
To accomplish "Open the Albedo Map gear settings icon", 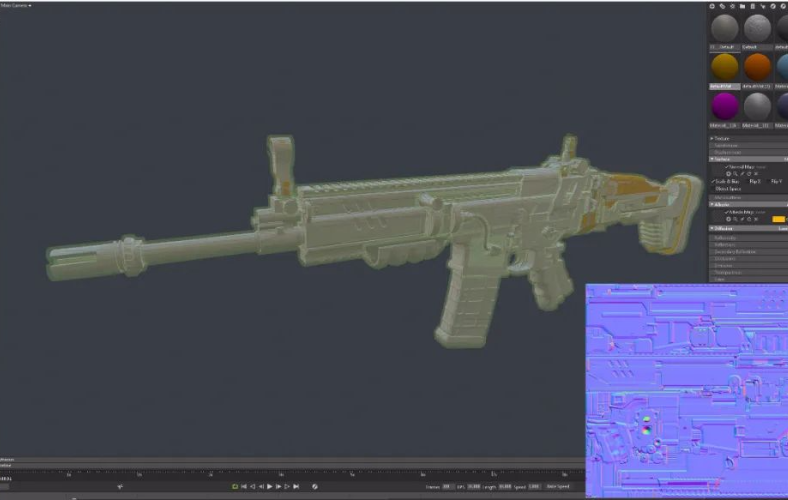I will (x=728, y=220).
